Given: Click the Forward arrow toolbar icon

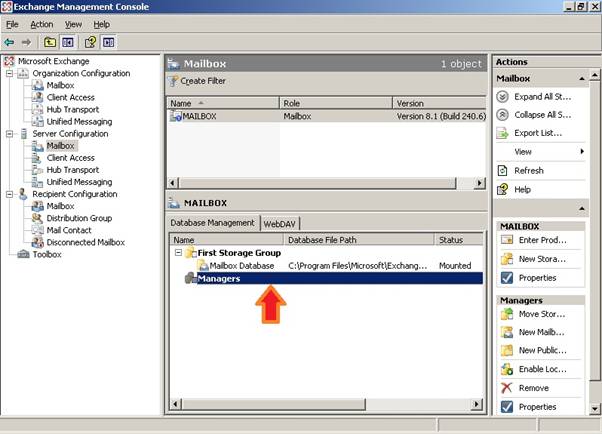Looking at the screenshot, I should [x=26, y=42].
